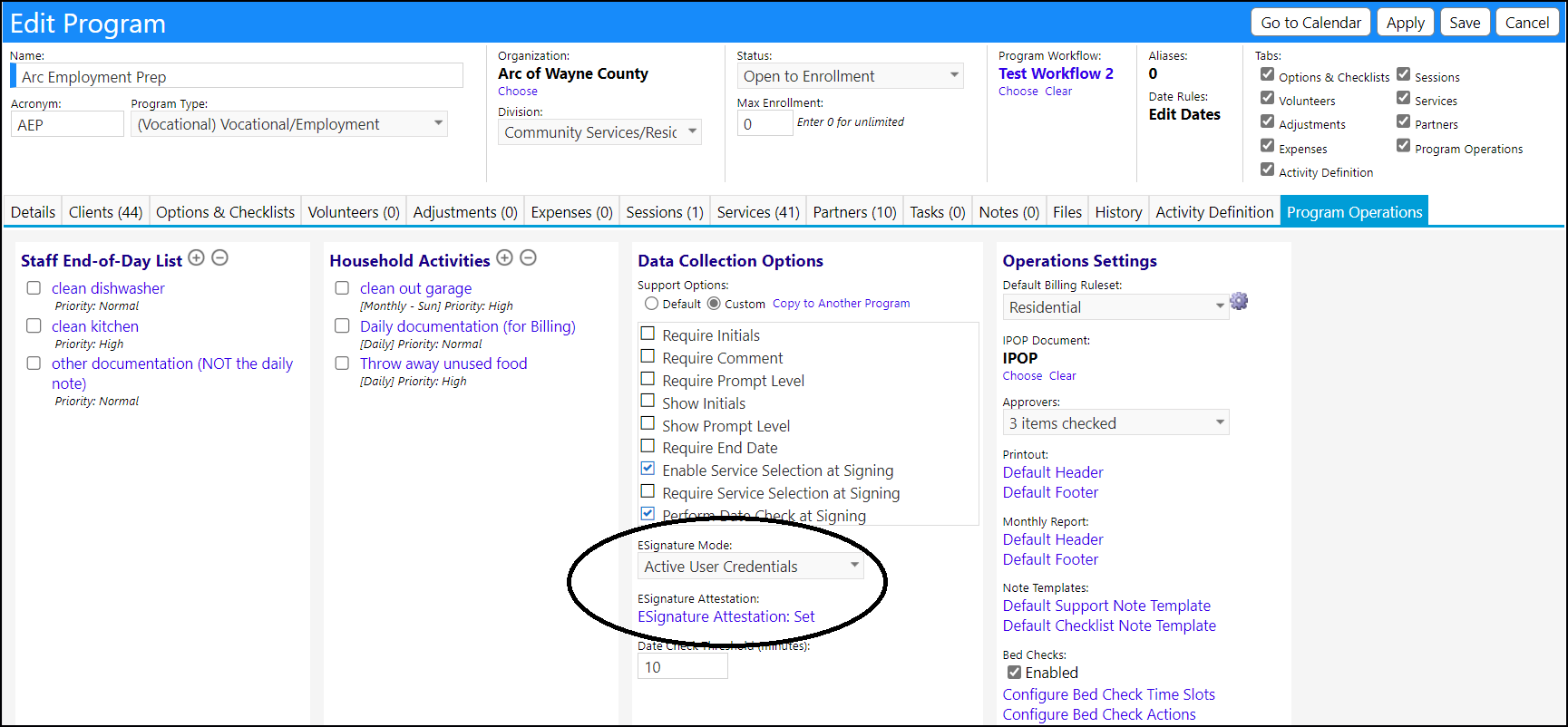Image resolution: width=1568 pixels, height=727 pixels.
Task: Open the History tab
Action: coord(1118,212)
